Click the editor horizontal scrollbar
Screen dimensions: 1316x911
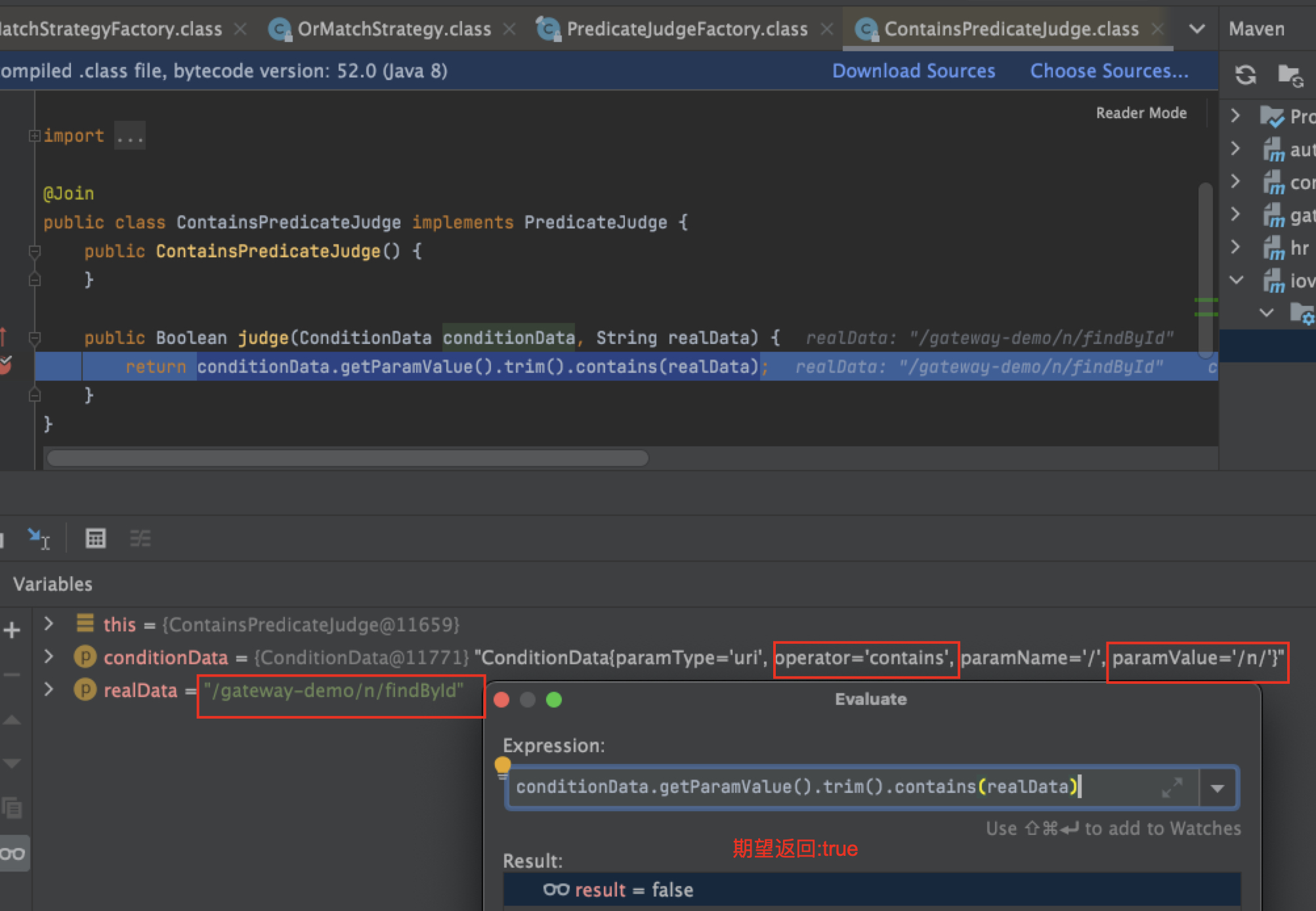coord(348,458)
